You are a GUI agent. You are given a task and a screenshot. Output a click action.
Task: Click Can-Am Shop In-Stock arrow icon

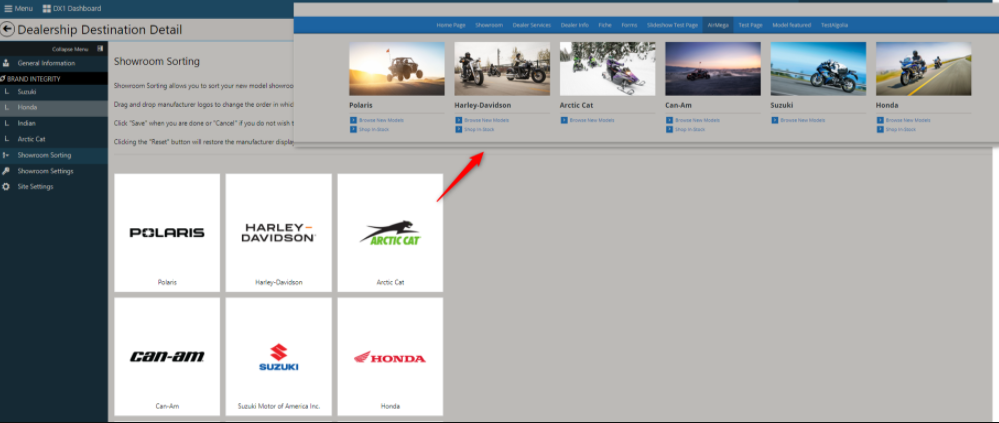(669, 129)
